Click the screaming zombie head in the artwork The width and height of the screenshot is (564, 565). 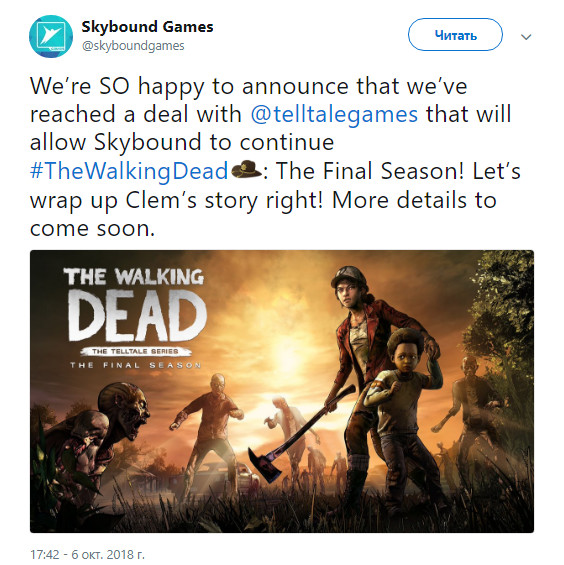(x=124, y=411)
